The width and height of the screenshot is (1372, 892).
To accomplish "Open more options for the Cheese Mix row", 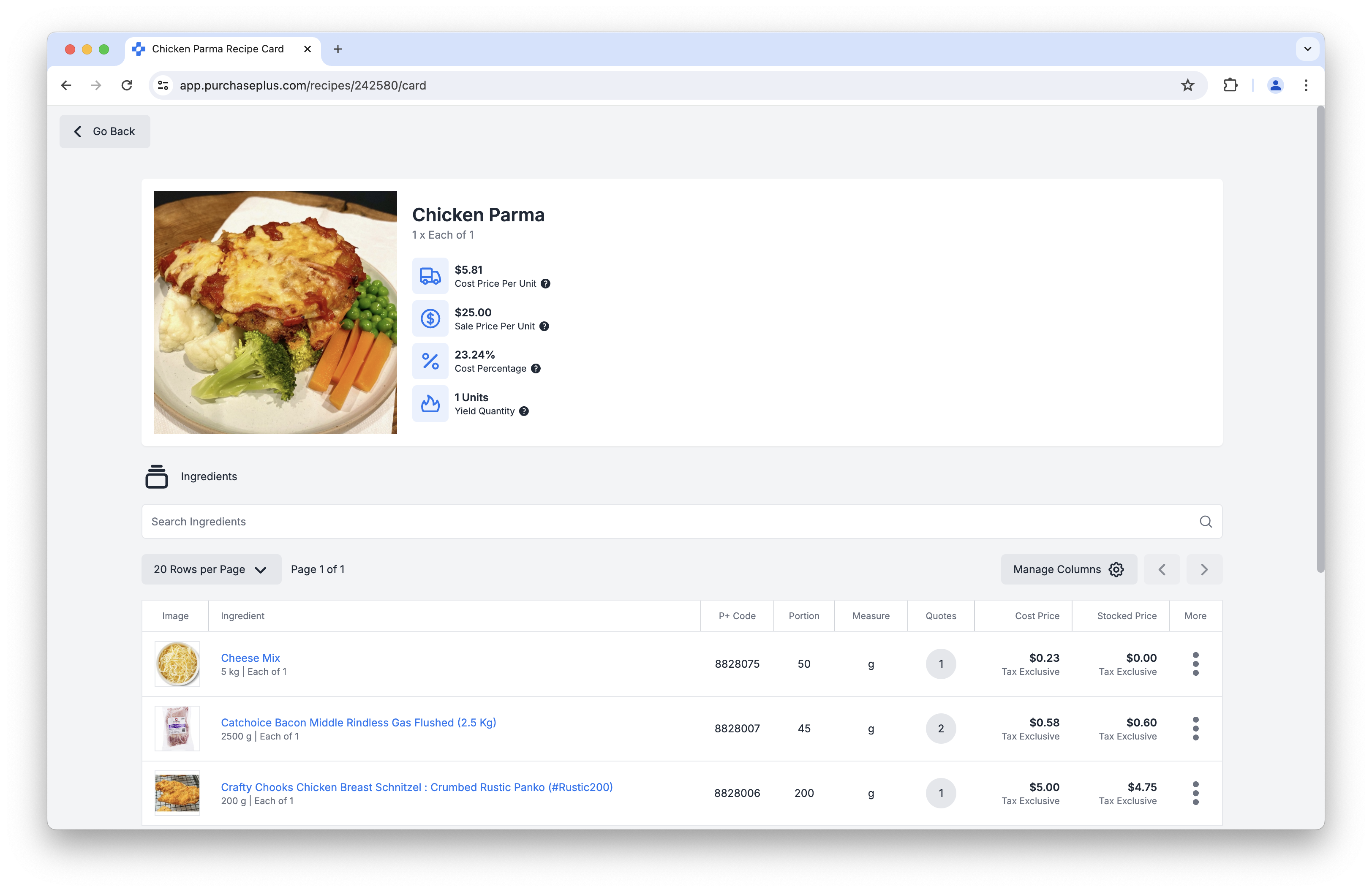I will coord(1197,664).
